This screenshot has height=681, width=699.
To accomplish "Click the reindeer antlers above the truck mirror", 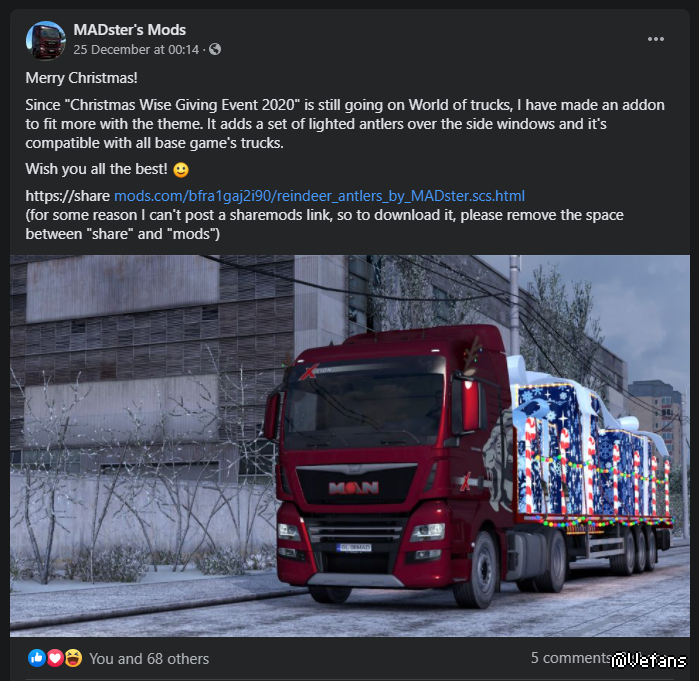I will pos(471,355).
